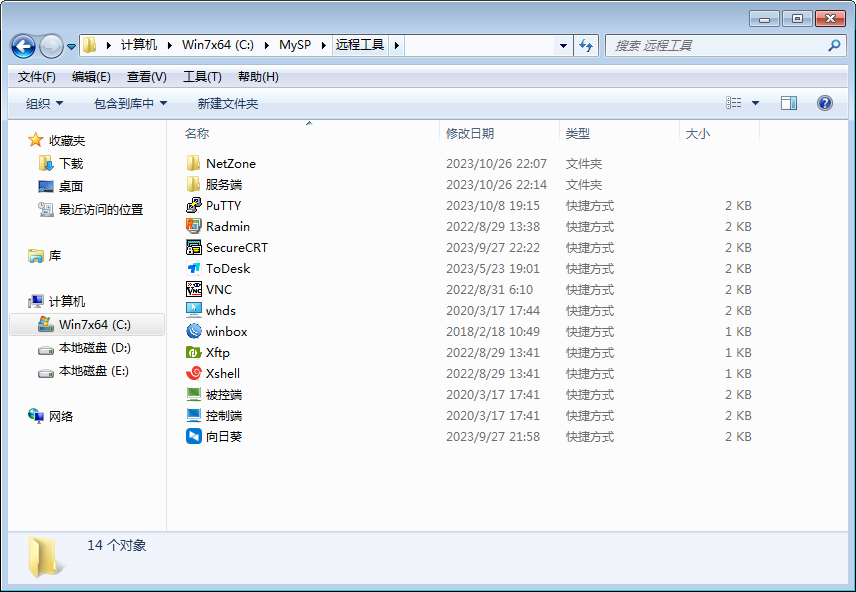Expand the address bar history dropdown

click(x=563, y=46)
